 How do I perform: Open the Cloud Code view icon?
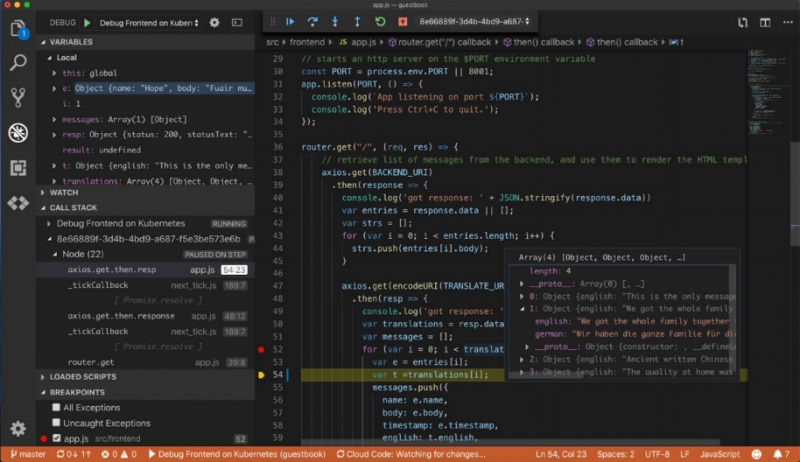tap(18, 203)
